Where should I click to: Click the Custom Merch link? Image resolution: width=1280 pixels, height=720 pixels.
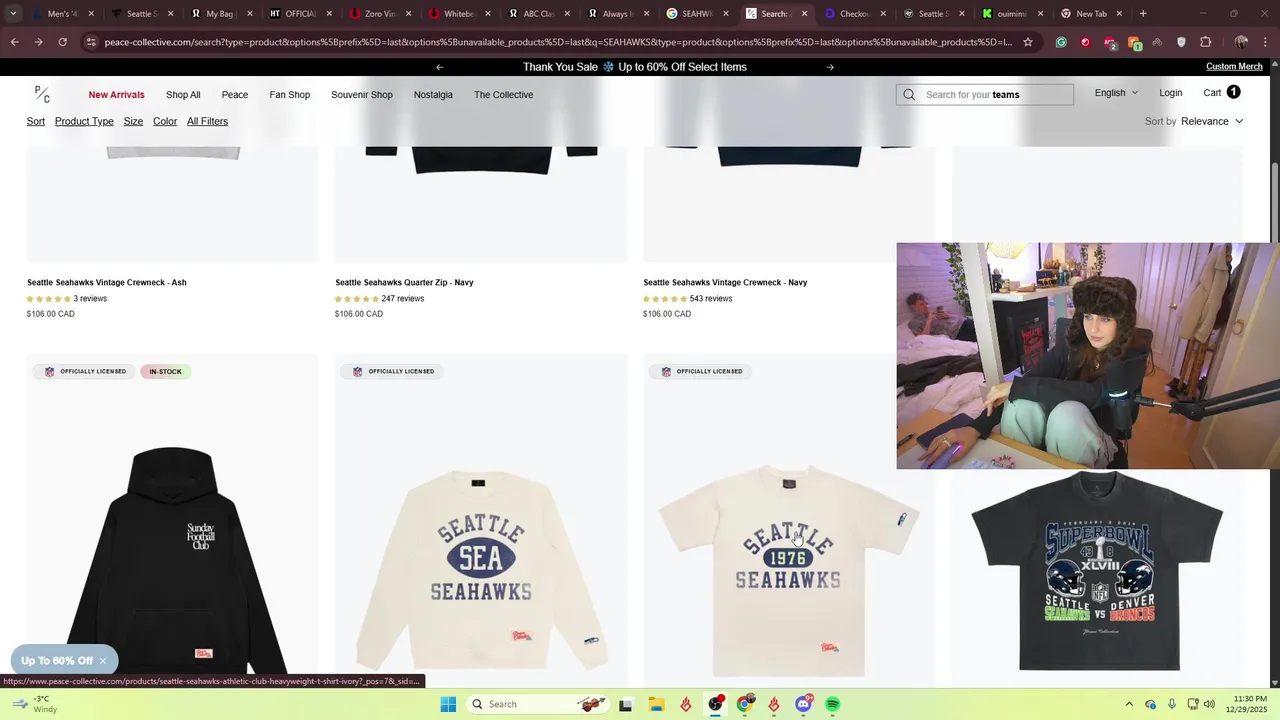(1234, 66)
